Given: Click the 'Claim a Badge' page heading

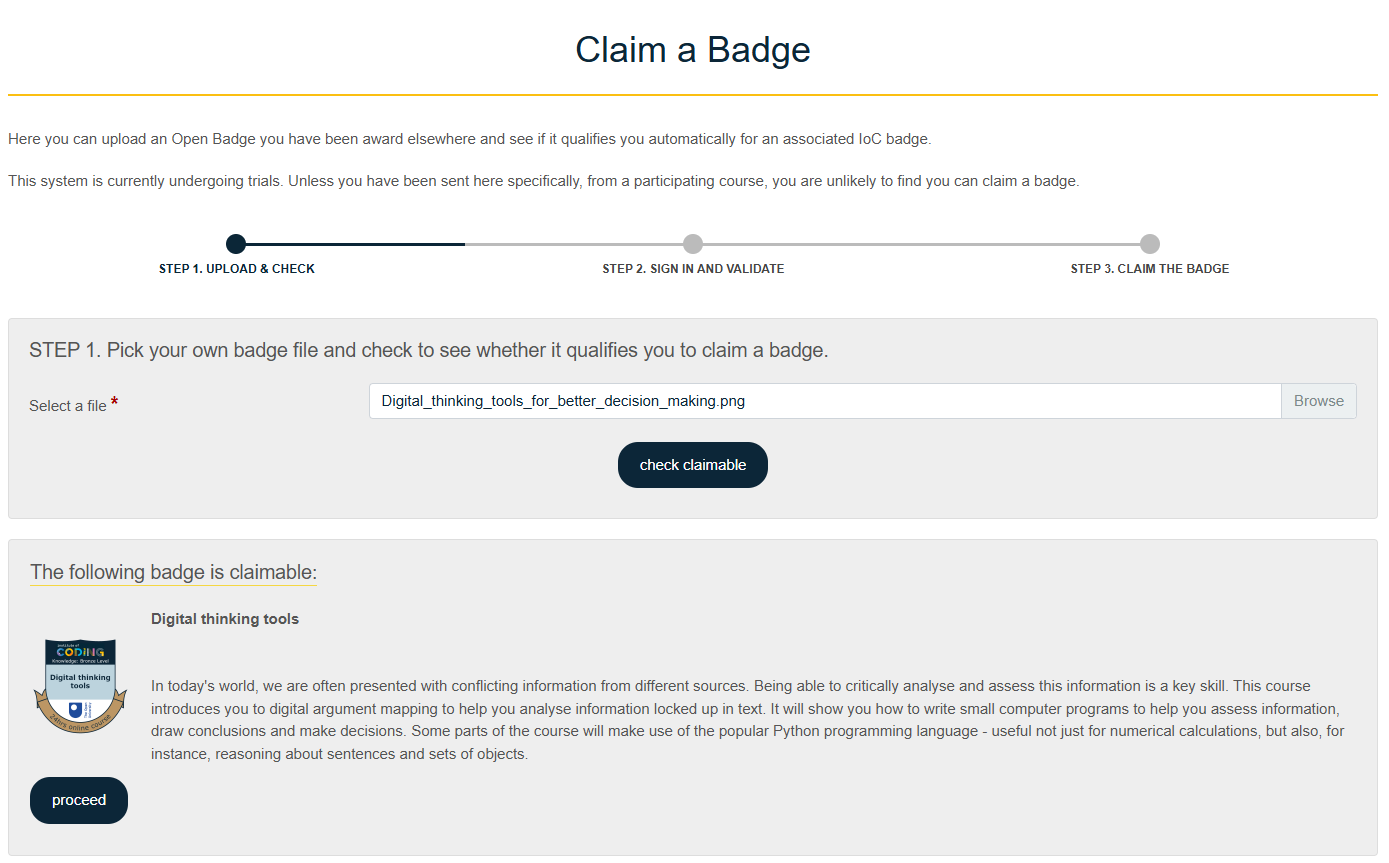Looking at the screenshot, I should pos(693,50).
